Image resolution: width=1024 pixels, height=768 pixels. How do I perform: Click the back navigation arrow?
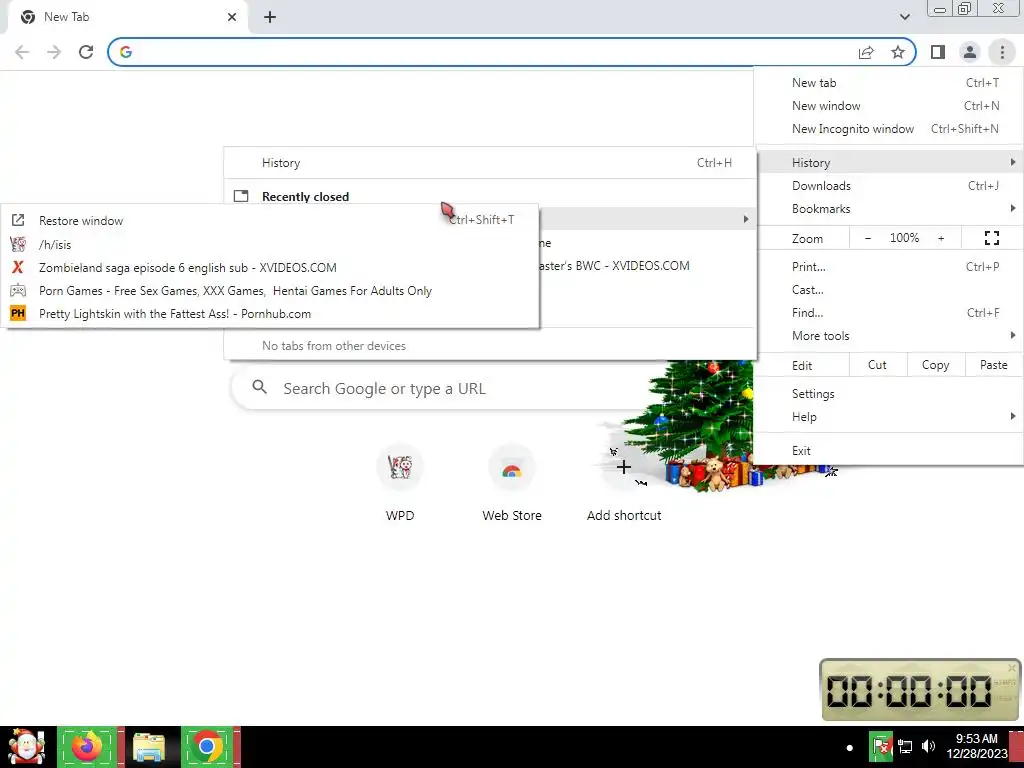tap(22, 52)
